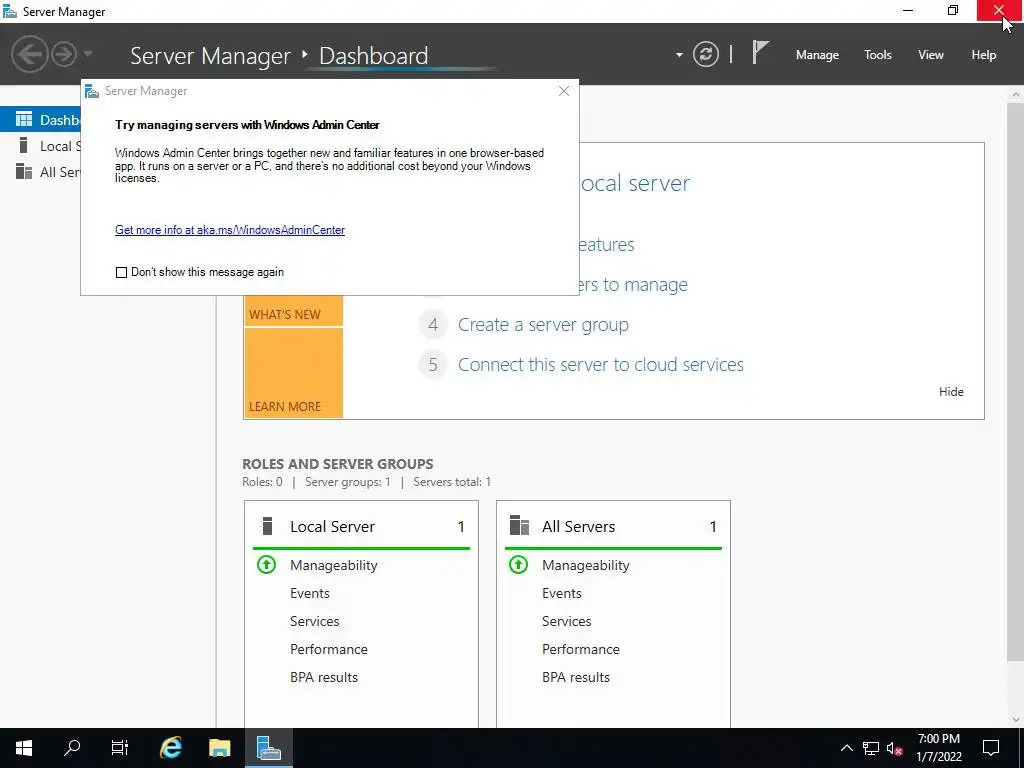
Task: Open the Tools menu
Action: click(x=878, y=55)
